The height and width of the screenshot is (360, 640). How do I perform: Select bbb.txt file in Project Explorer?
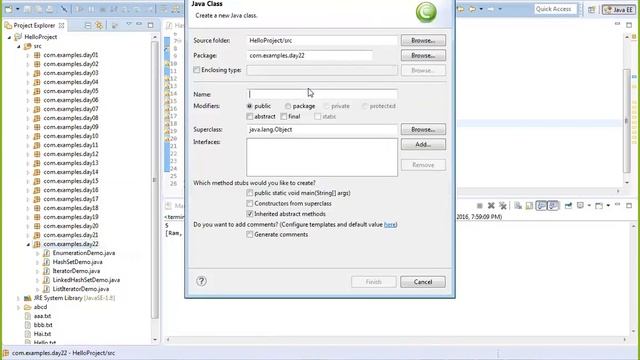click(x=43, y=325)
